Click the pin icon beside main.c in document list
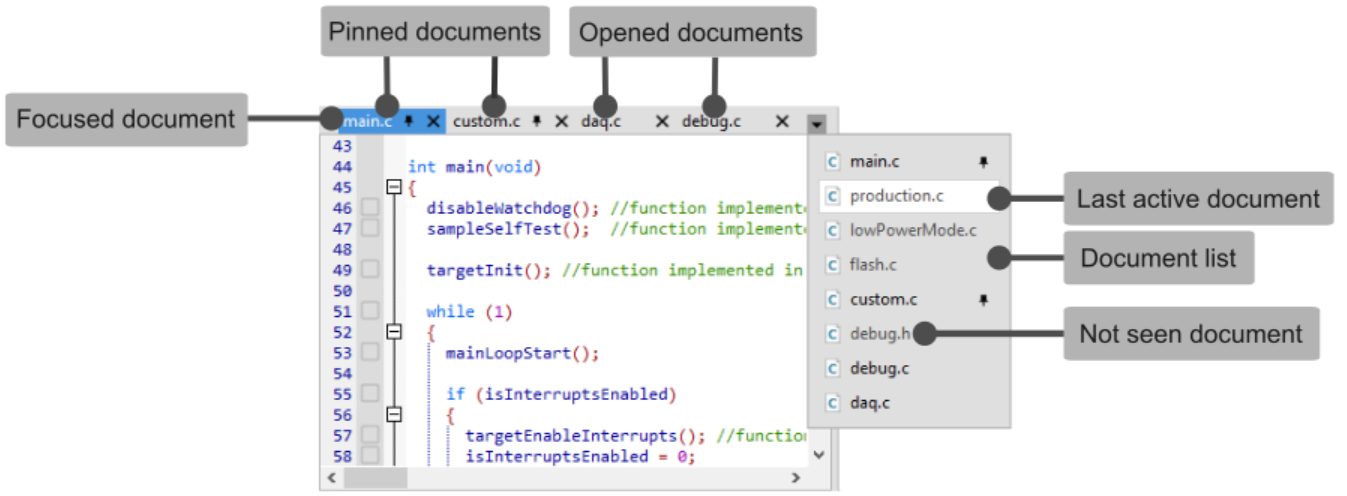The height and width of the screenshot is (496, 1347). (x=983, y=161)
